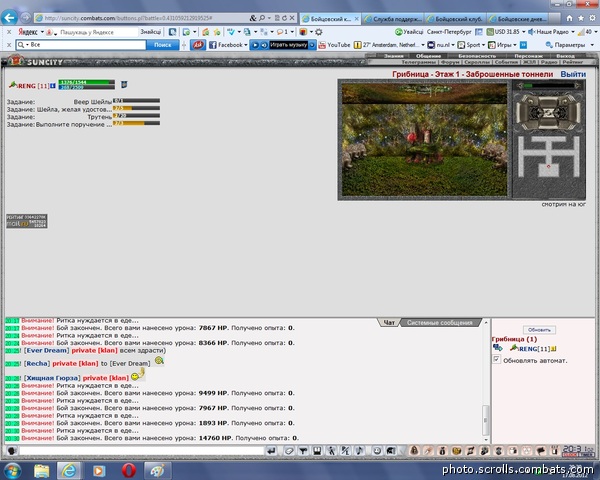Click the Выйти link to leave dungeon
Viewport: 600px width, 480px height.
573,74
